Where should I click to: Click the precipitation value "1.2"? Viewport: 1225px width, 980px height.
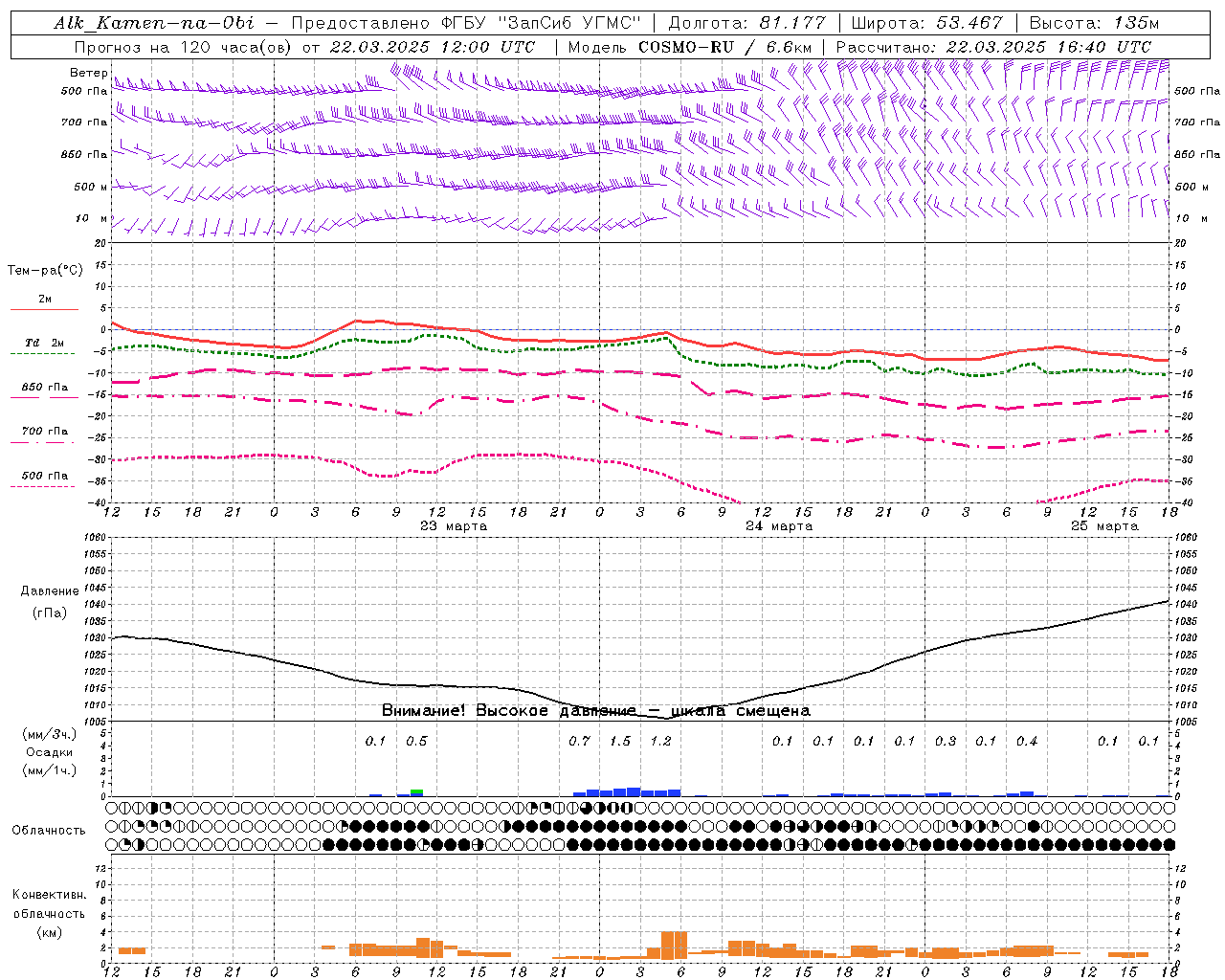[660, 742]
